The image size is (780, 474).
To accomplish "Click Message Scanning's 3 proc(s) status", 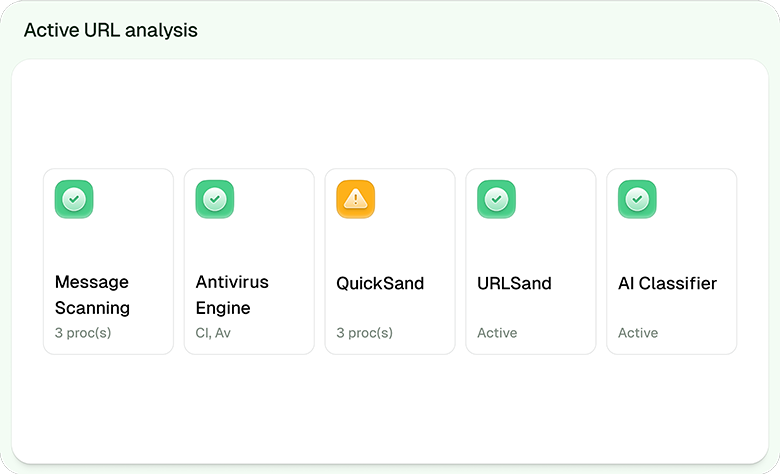I will 83,333.
